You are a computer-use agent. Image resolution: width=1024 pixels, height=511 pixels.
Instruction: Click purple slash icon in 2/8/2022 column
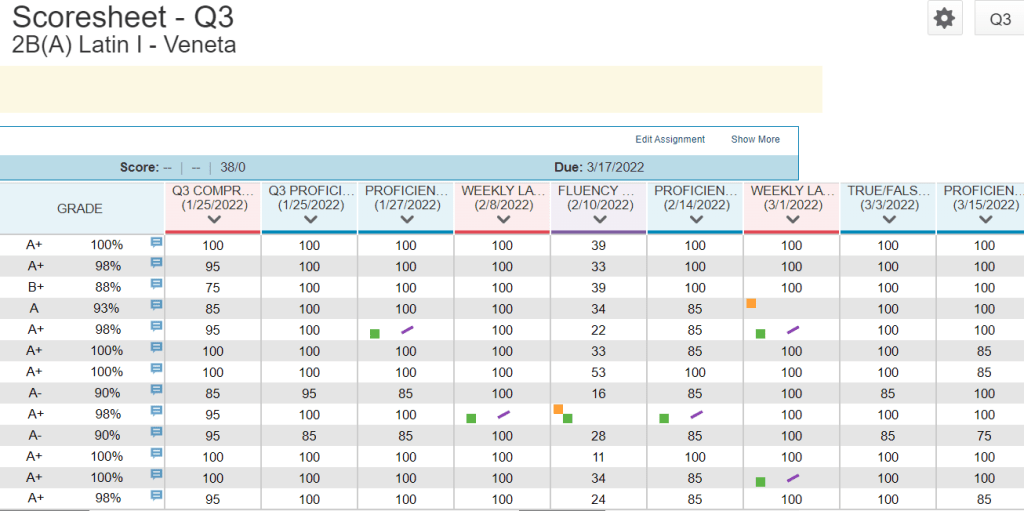(x=503, y=415)
